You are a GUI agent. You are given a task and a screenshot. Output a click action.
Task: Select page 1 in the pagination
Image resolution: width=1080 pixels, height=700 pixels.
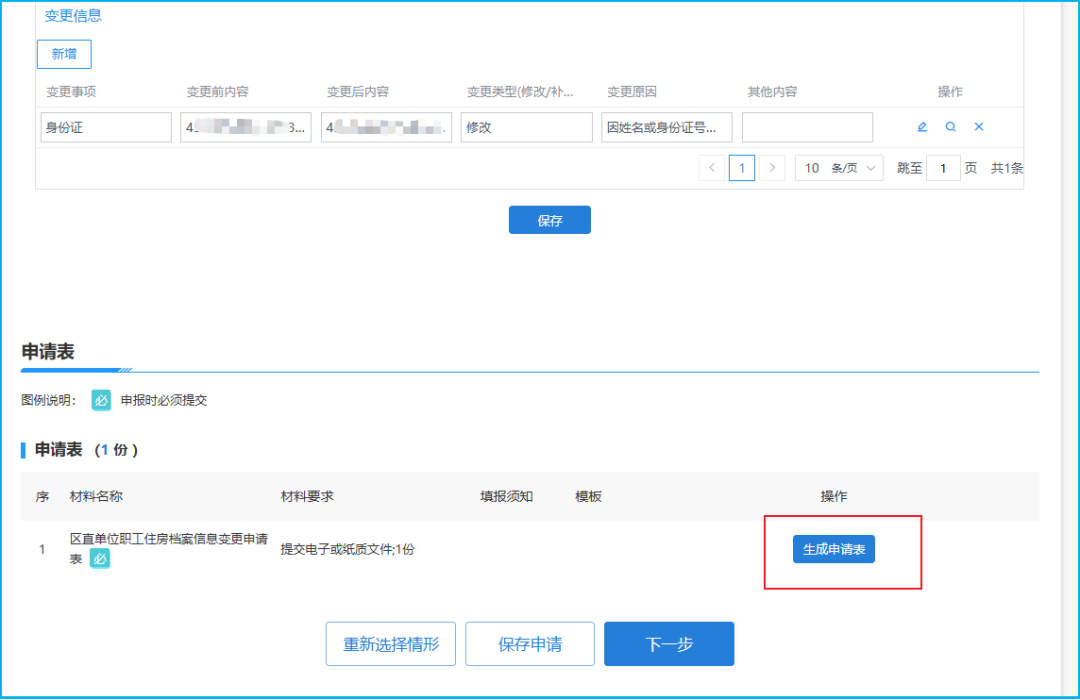tap(741, 168)
